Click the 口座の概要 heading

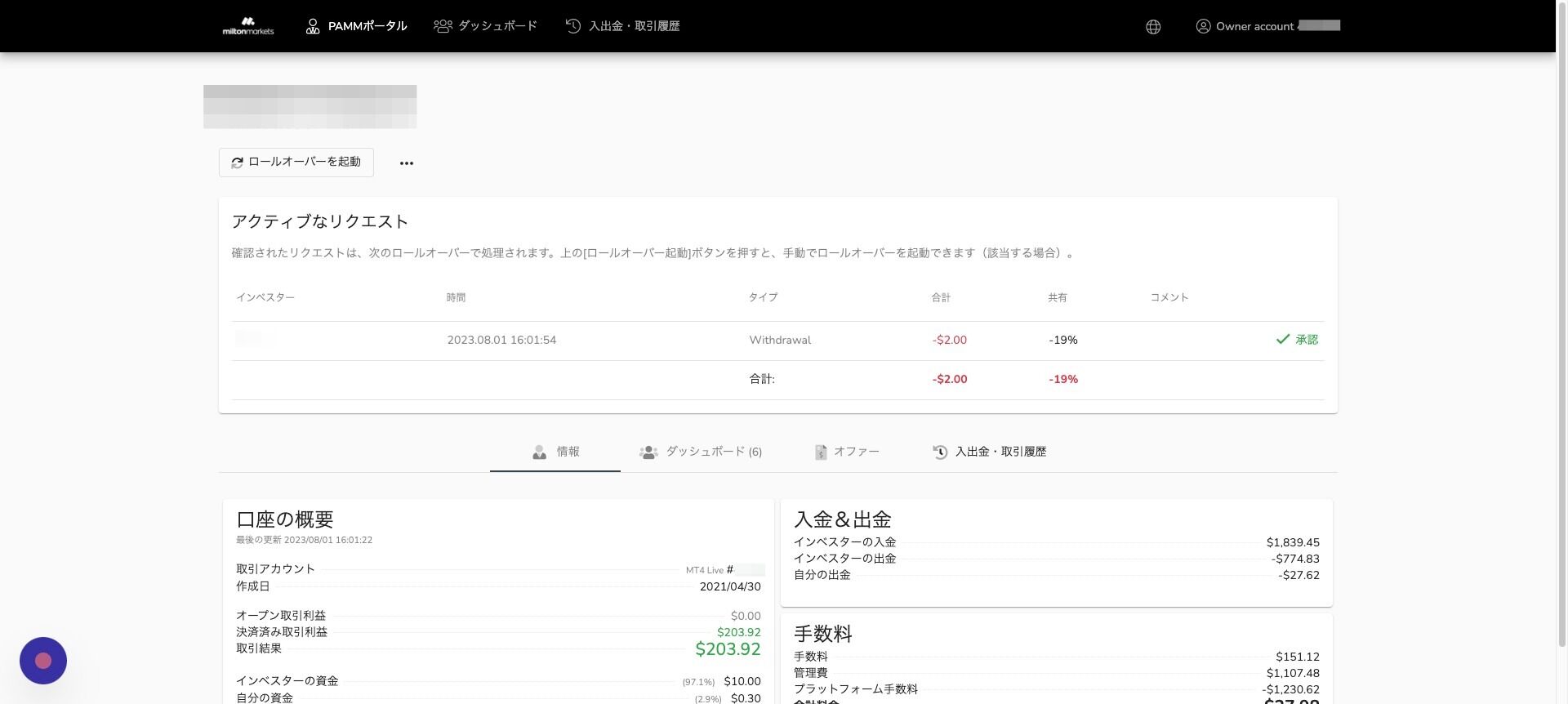(x=285, y=519)
